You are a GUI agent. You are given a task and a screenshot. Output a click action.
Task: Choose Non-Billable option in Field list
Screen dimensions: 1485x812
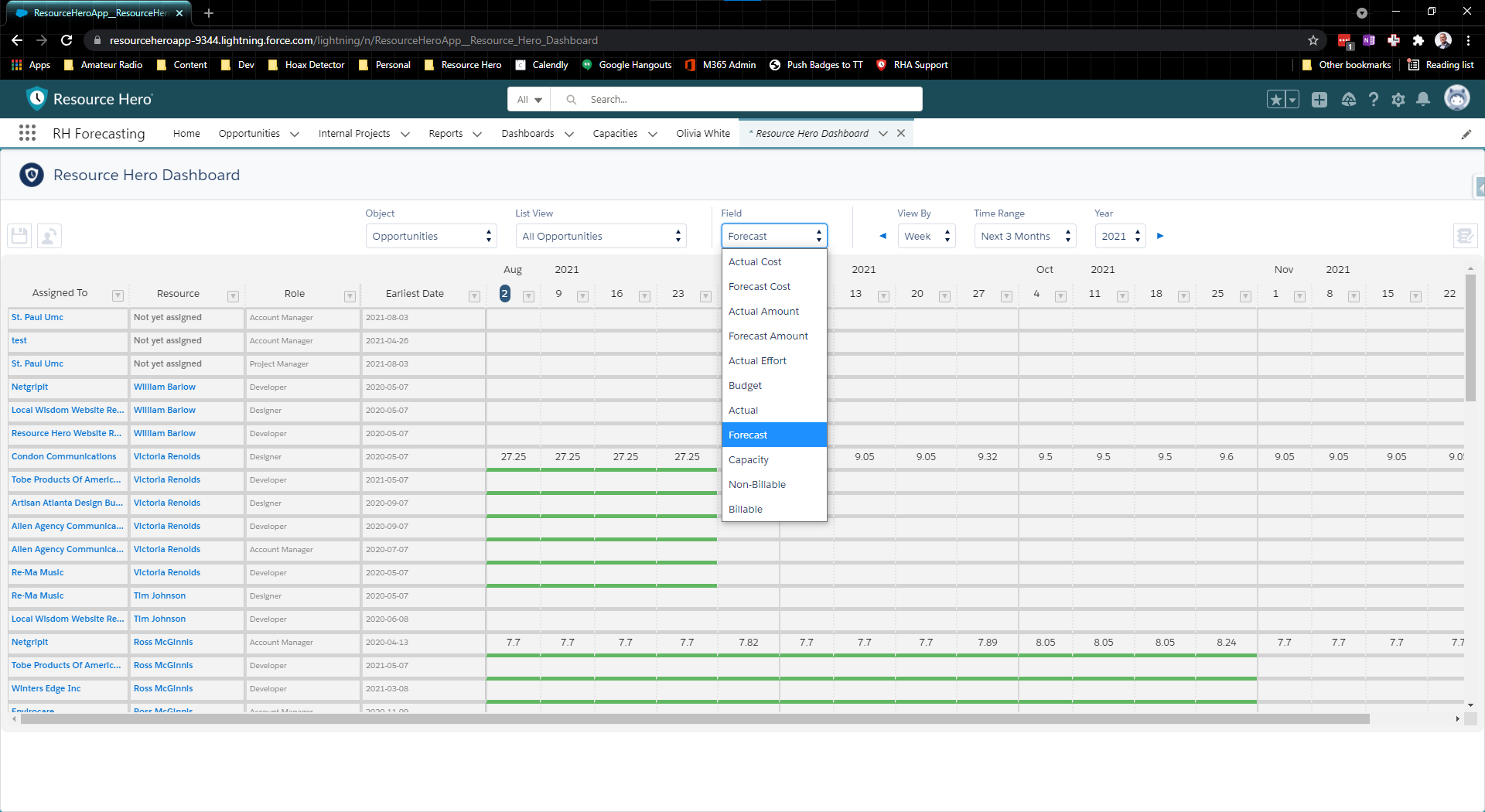click(x=774, y=484)
